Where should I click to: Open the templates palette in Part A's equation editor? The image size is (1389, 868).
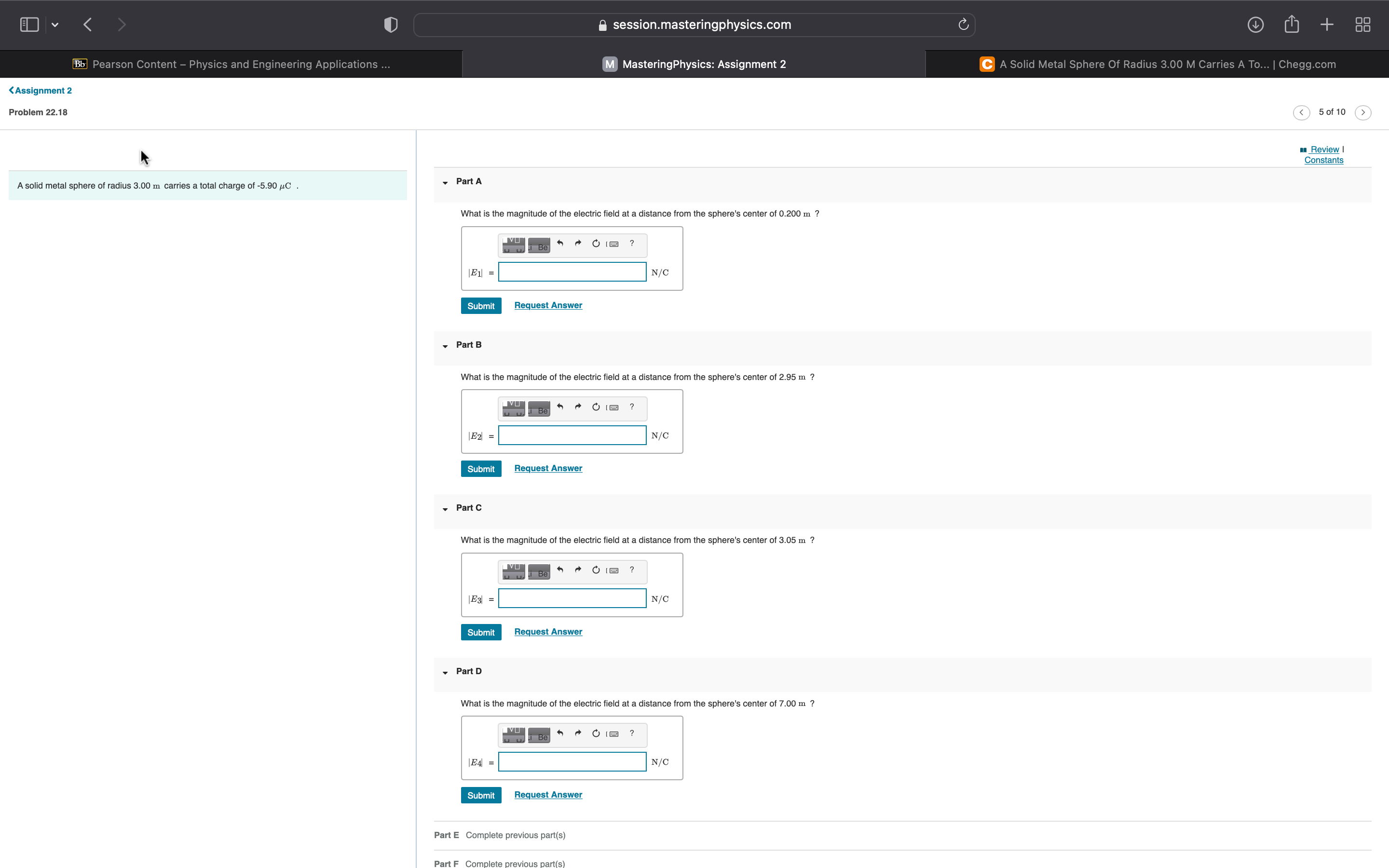513,244
